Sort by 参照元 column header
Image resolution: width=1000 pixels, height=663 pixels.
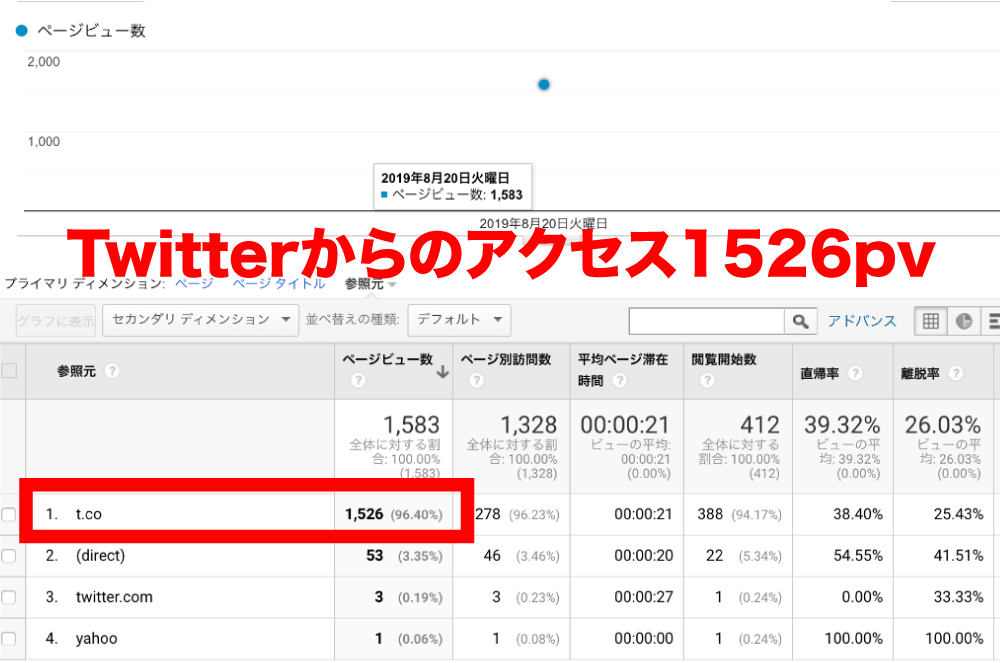click(x=76, y=371)
